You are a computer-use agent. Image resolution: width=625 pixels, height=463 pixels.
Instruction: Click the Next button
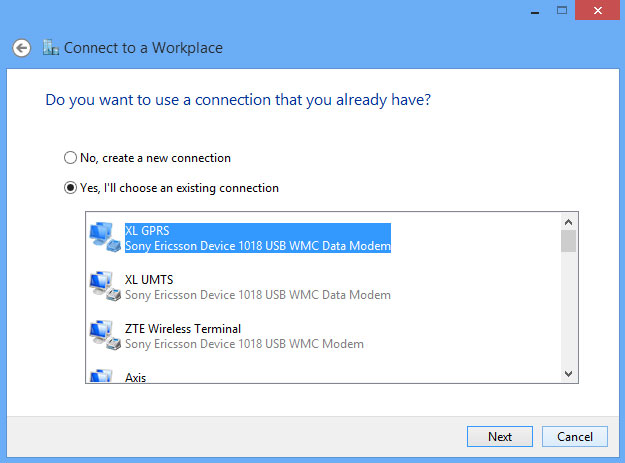coord(500,437)
